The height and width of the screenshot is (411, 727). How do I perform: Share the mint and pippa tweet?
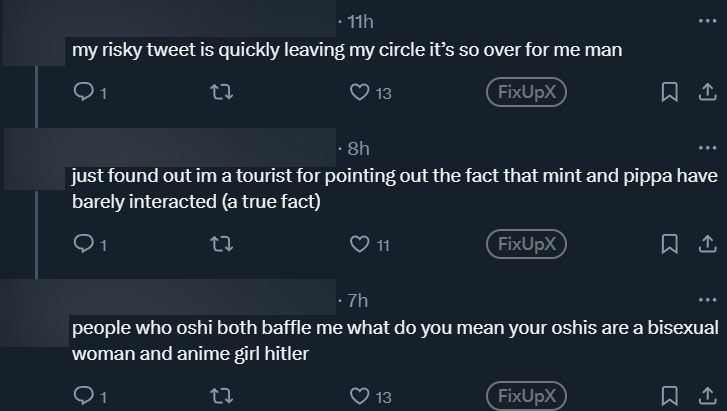[x=707, y=244]
